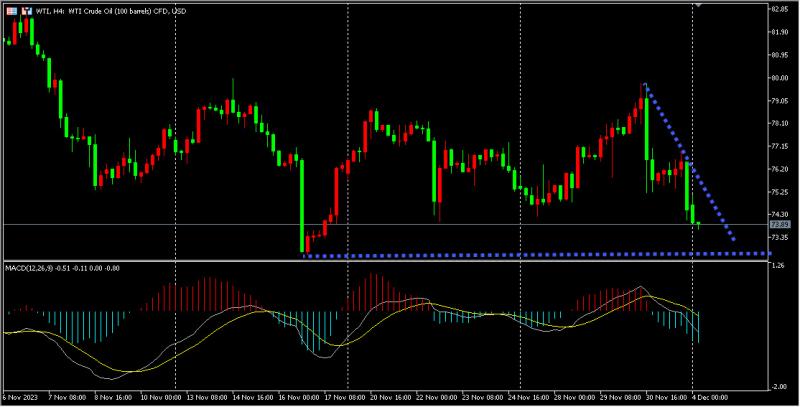Click the 82.85 price axis label
800x407 pixels.
[x=780, y=9]
